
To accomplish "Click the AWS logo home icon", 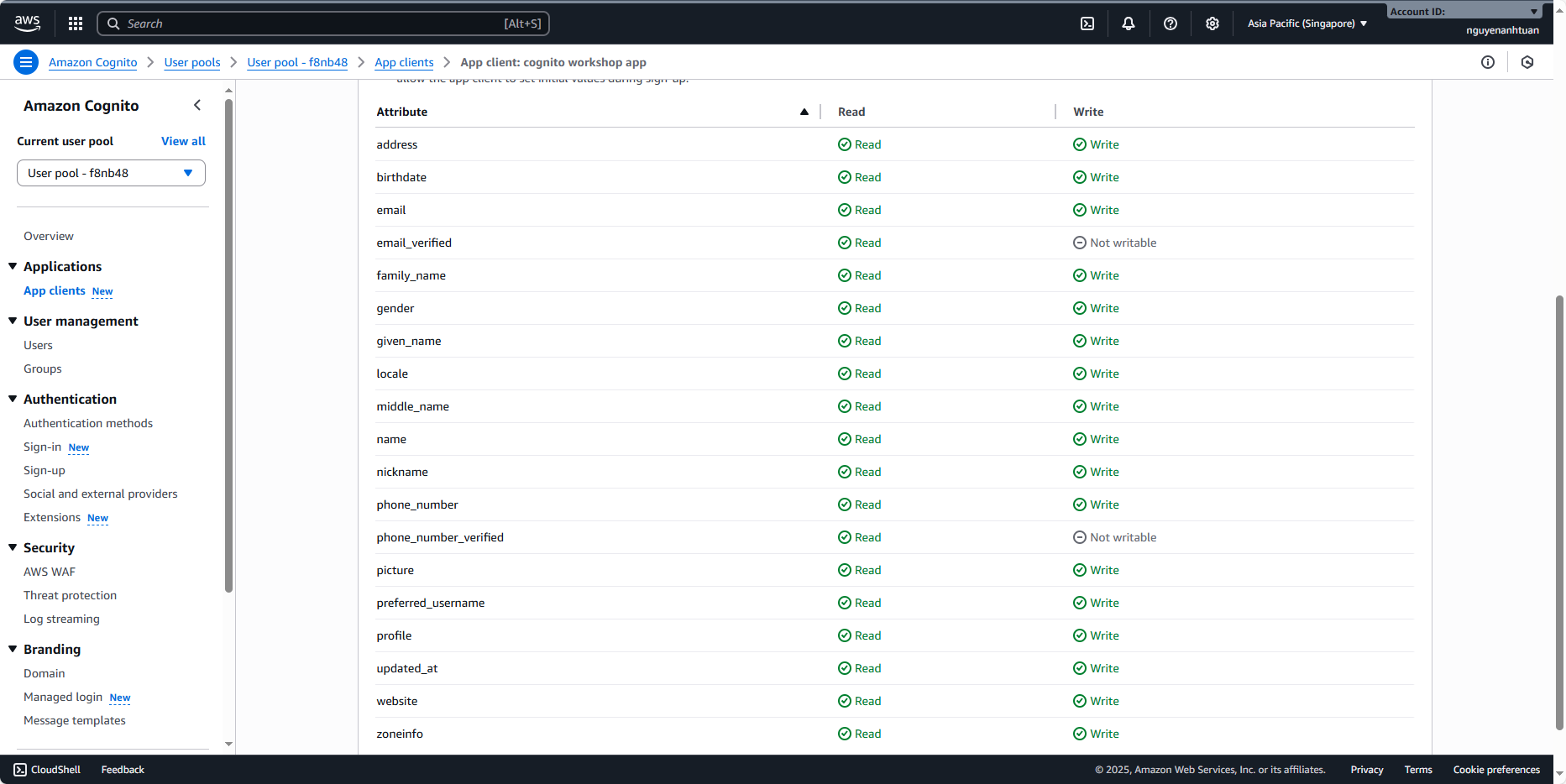I will [27, 24].
